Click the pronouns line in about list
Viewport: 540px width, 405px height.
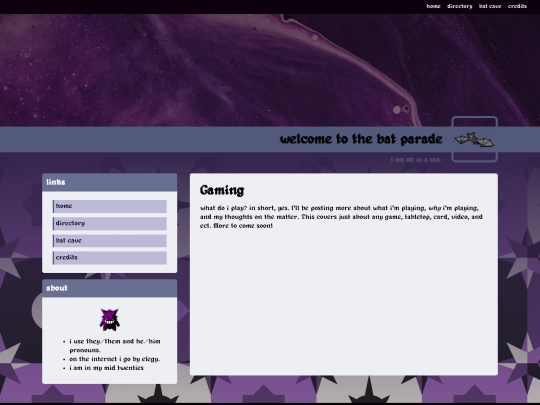[115, 346]
